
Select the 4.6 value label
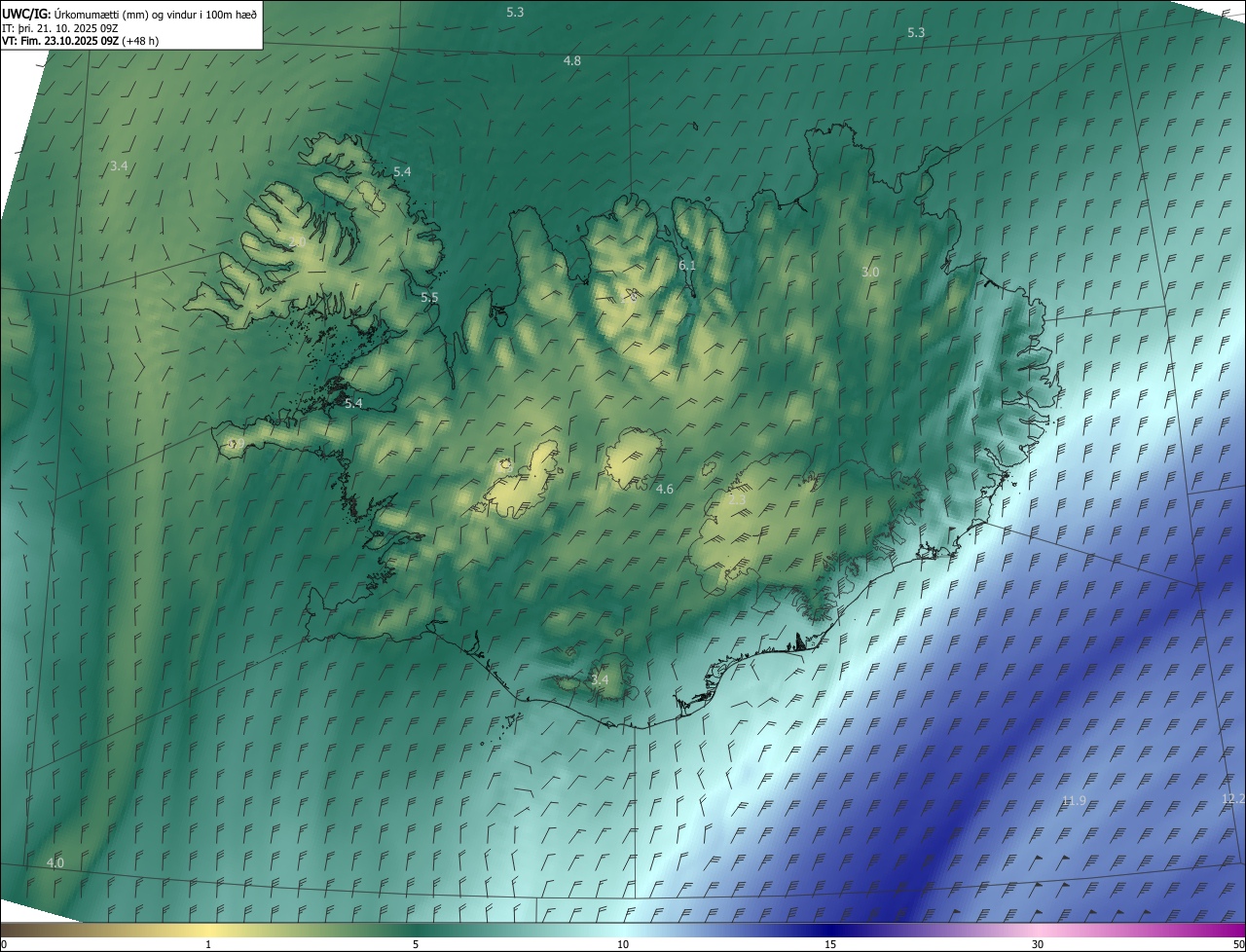(665, 489)
